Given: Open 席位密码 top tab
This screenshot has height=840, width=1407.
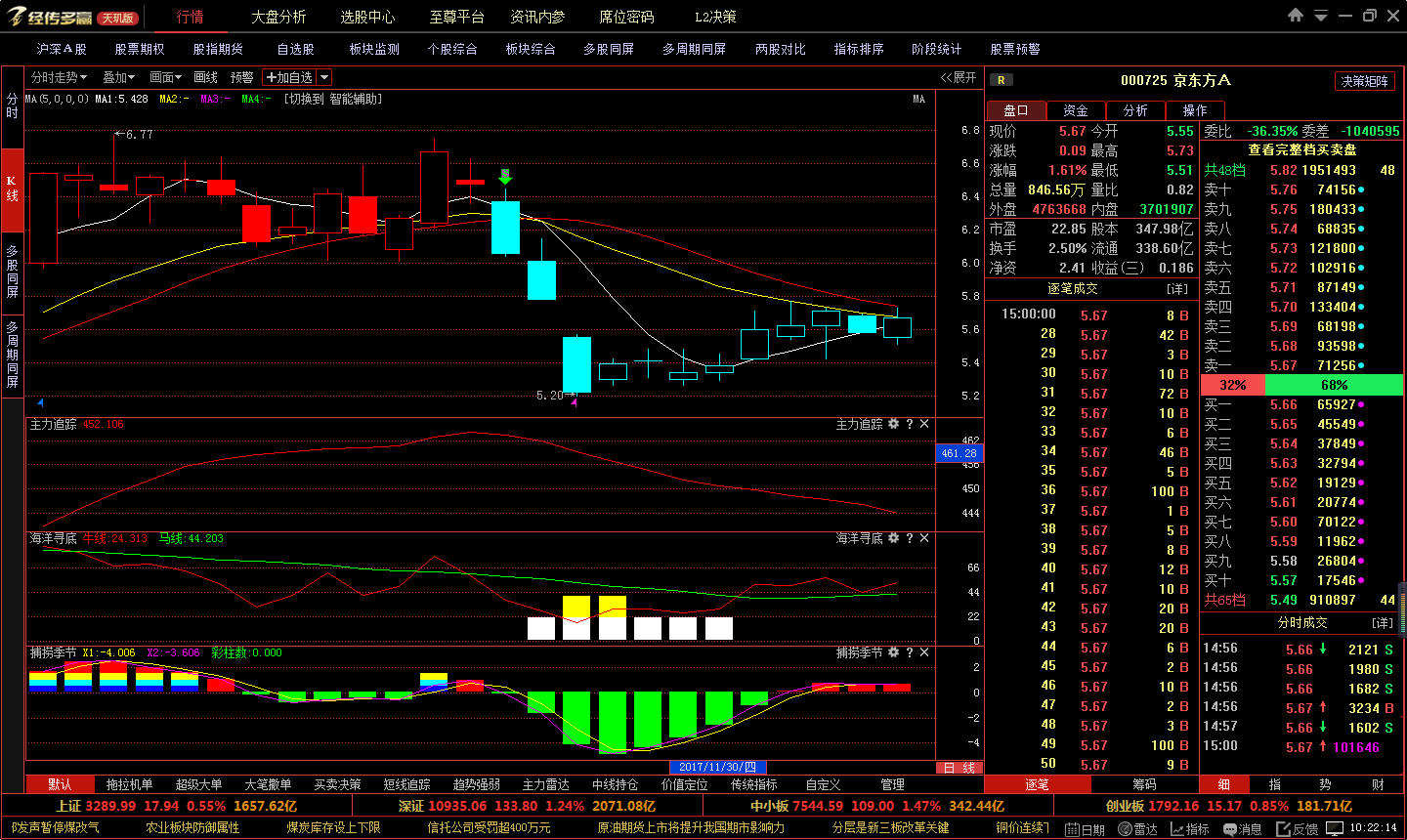Looking at the screenshot, I should pyautogui.click(x=626, y=17).
